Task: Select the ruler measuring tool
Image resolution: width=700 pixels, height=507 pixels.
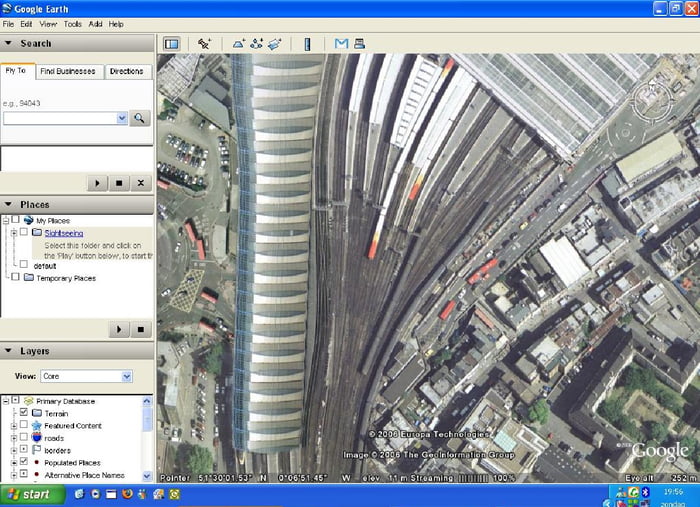Action: click(307, 44)
